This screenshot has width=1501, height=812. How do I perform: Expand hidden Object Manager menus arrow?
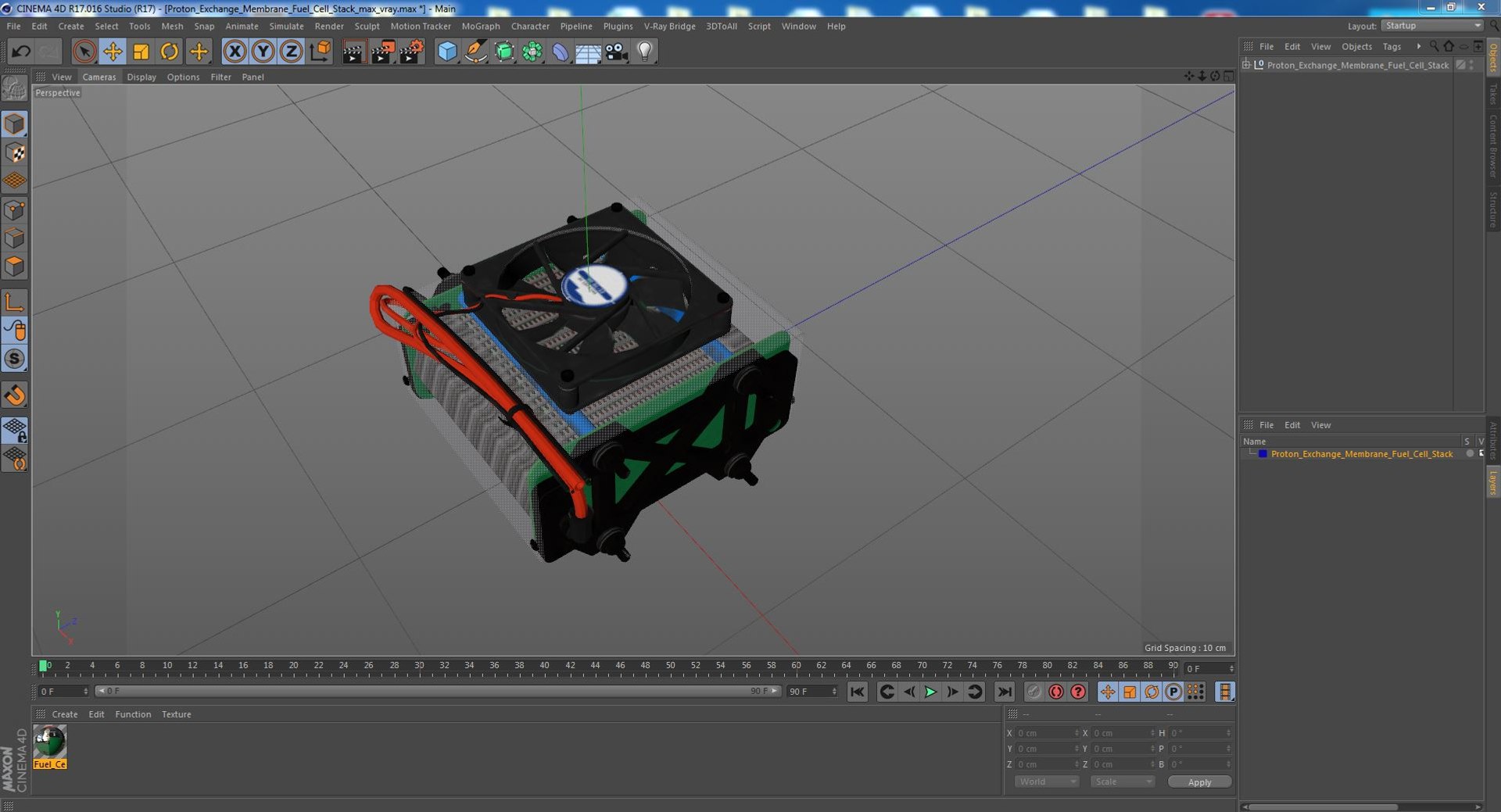point(1418,46)
